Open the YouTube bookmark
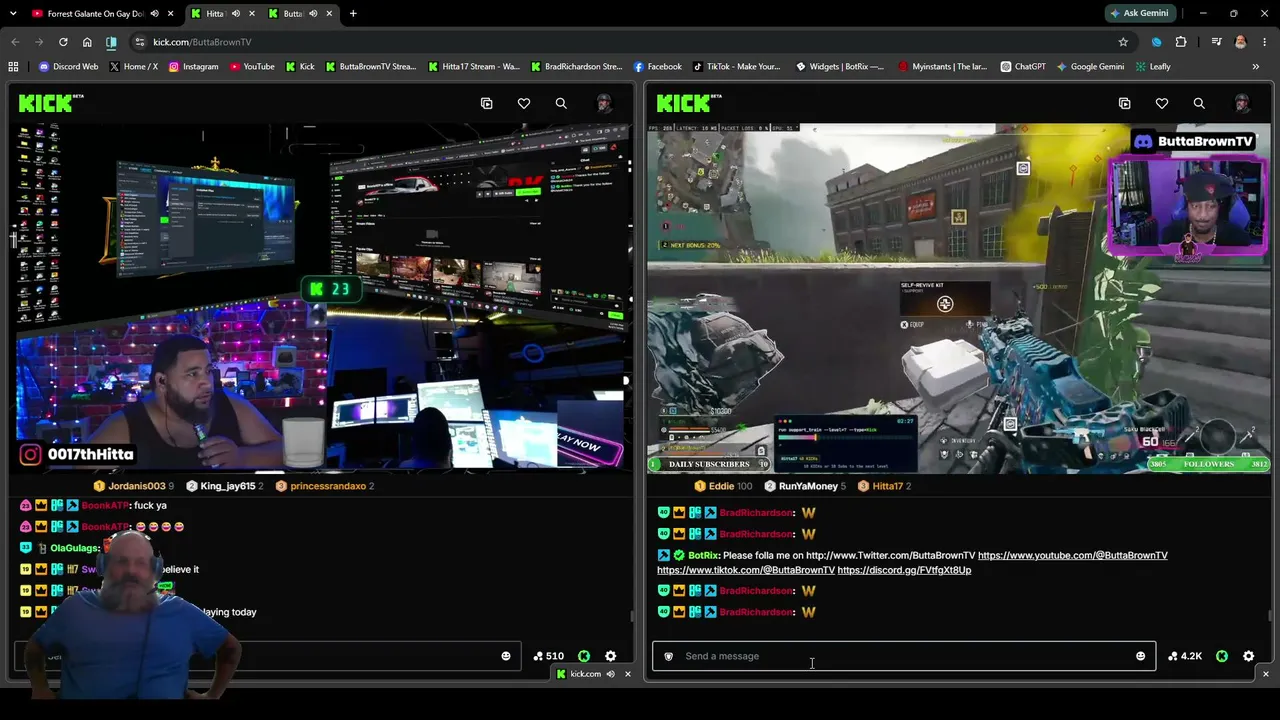The width and height of the screenshot is (1280, 720). (252, 67)
